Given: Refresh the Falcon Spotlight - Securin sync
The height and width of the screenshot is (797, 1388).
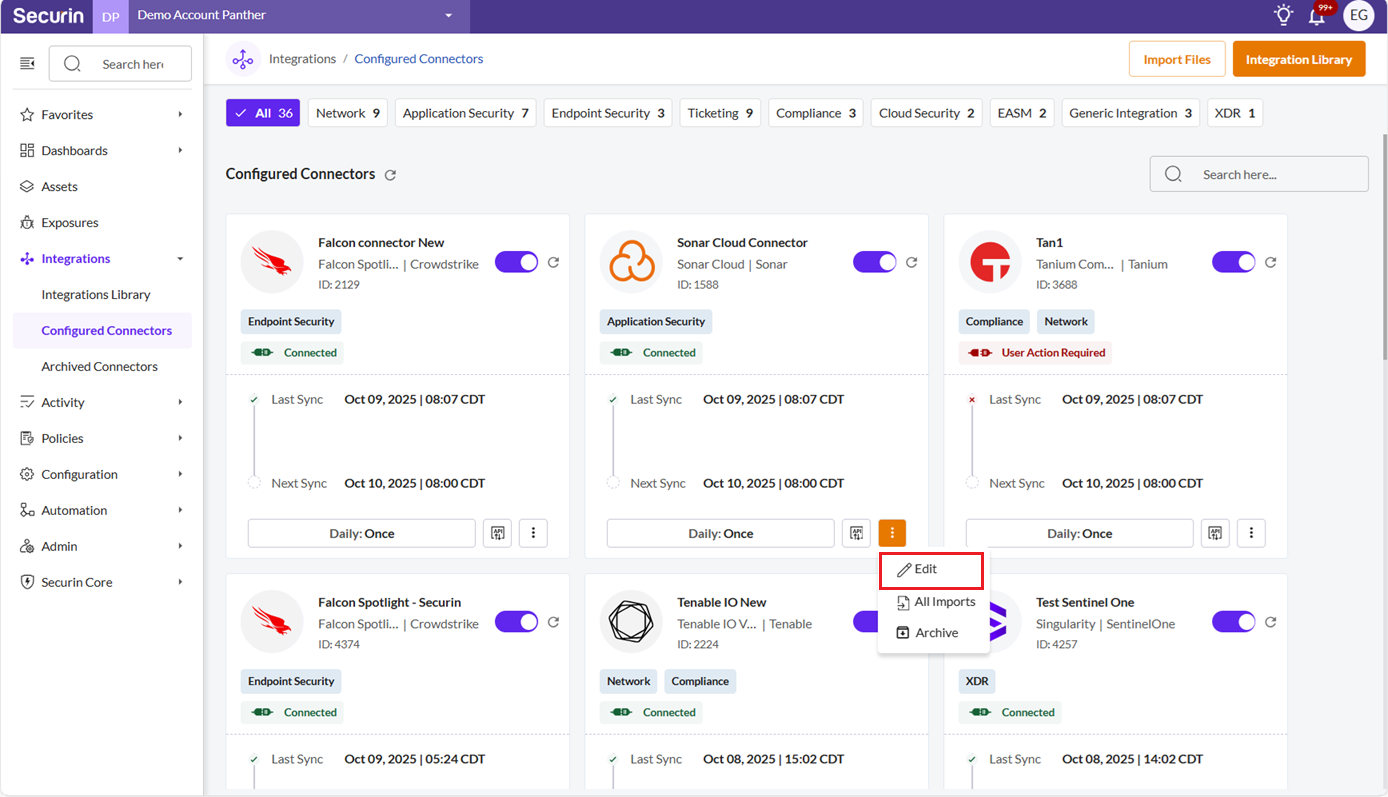Looking at the screenshot, I should [553, 622].
